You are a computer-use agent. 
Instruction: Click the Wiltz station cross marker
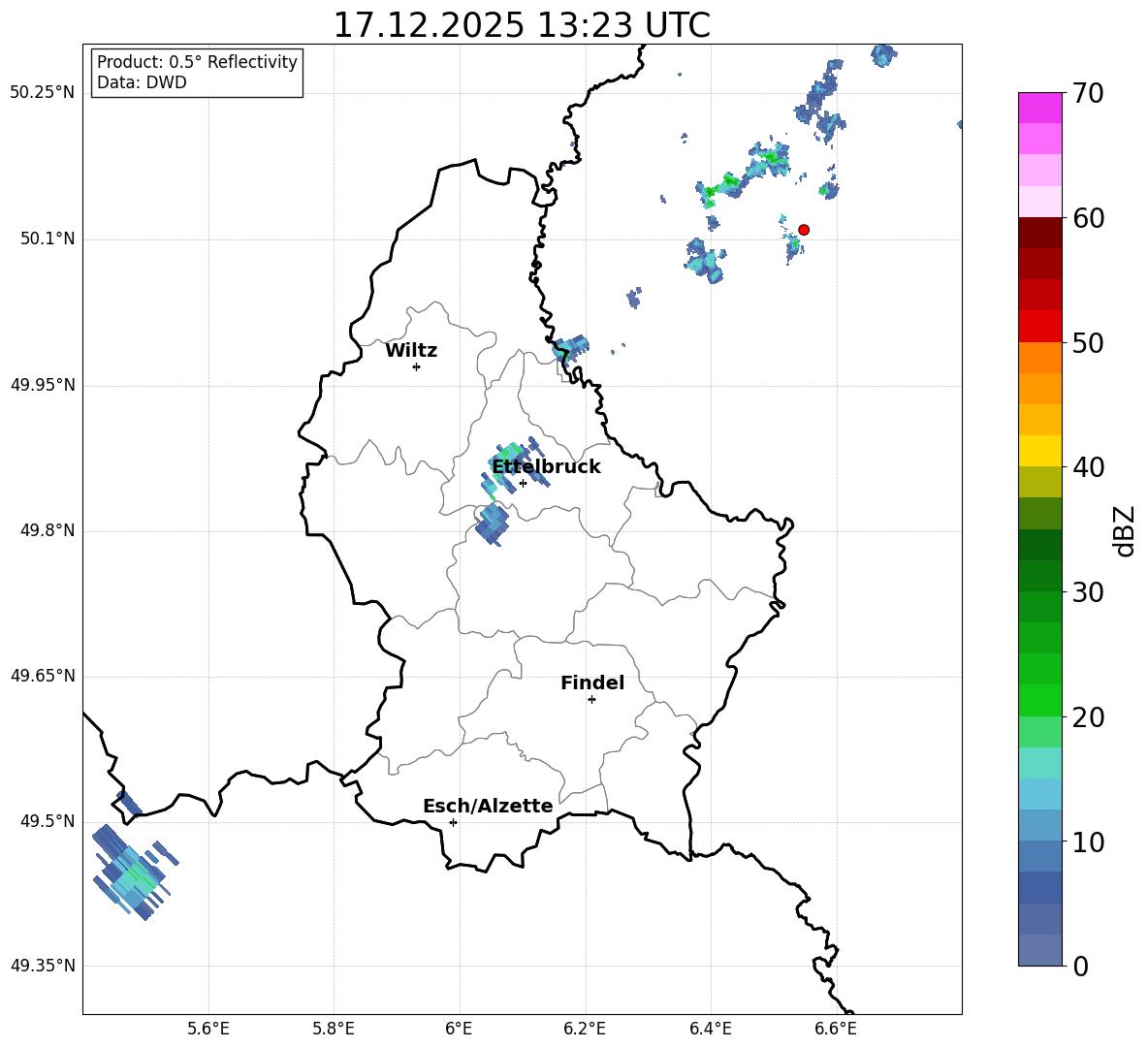coord(417,366)
